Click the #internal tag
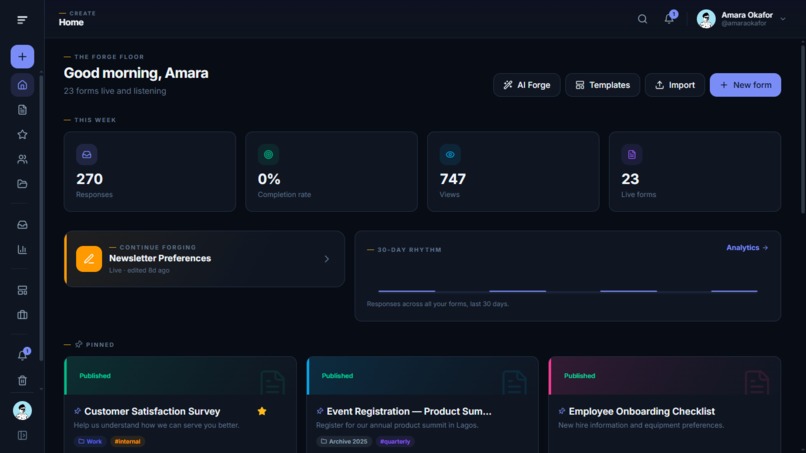The image size is (806, 453). tap(127, 441)
